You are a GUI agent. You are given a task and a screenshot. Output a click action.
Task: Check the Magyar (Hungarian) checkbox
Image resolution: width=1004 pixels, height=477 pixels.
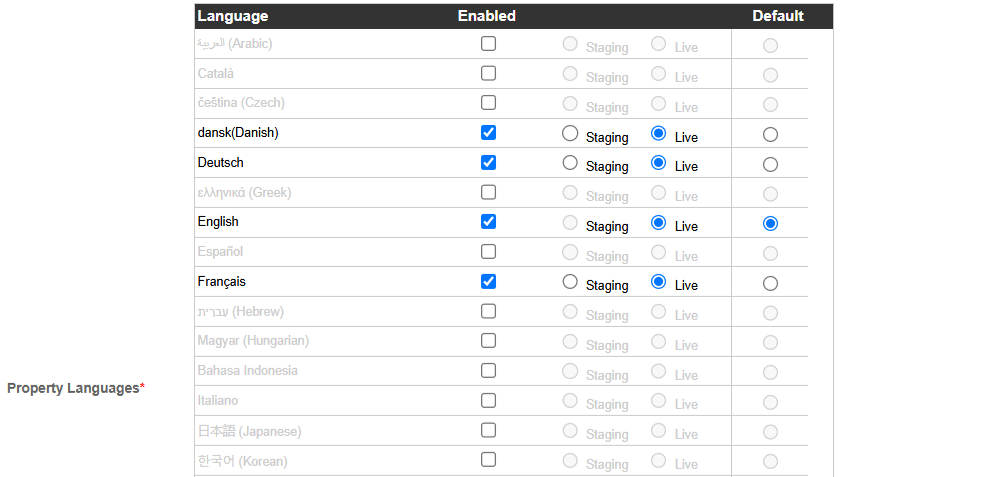(x=489, y=341)
